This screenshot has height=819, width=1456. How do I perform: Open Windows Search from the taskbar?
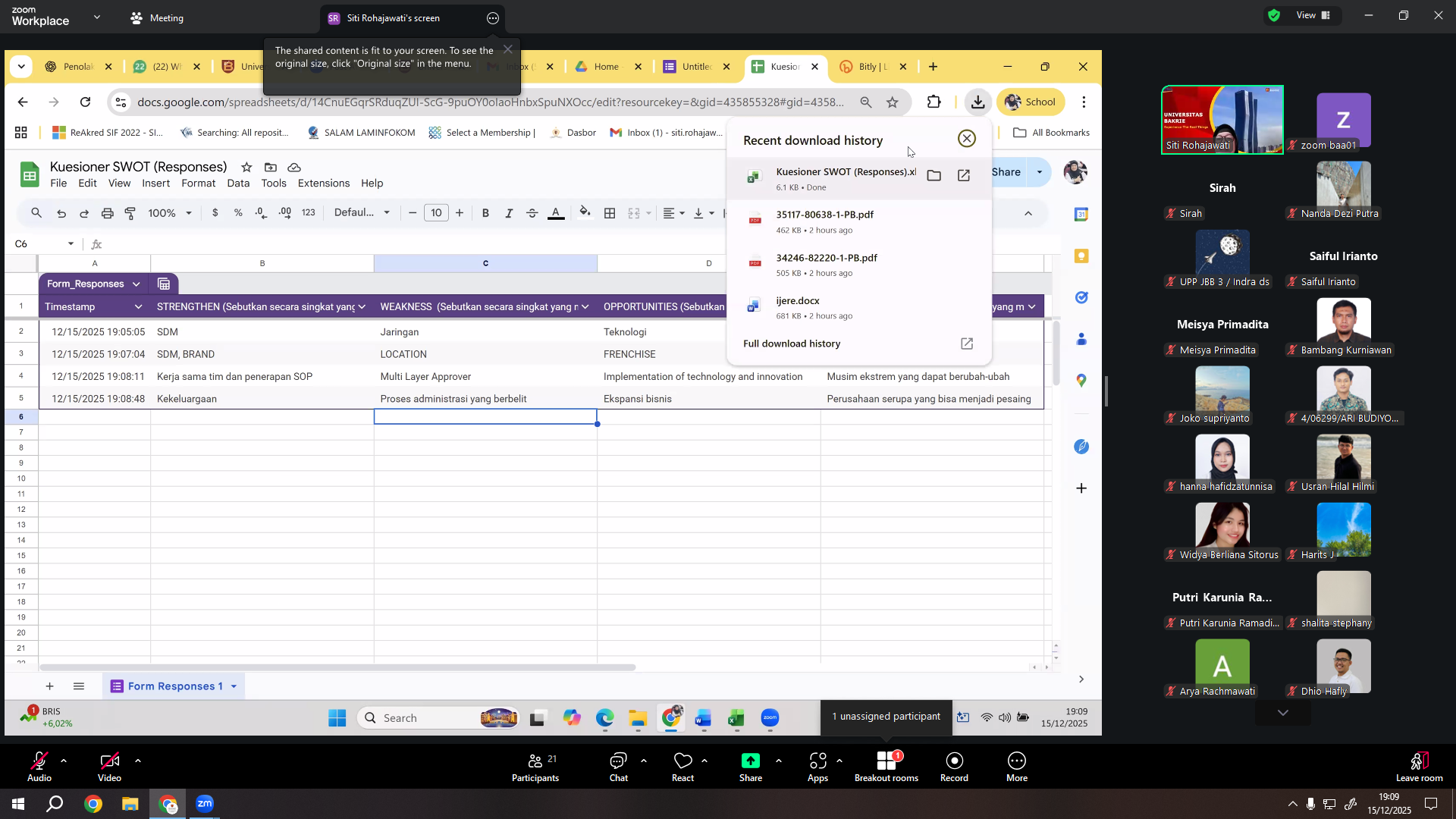click(x=55, y=804)
